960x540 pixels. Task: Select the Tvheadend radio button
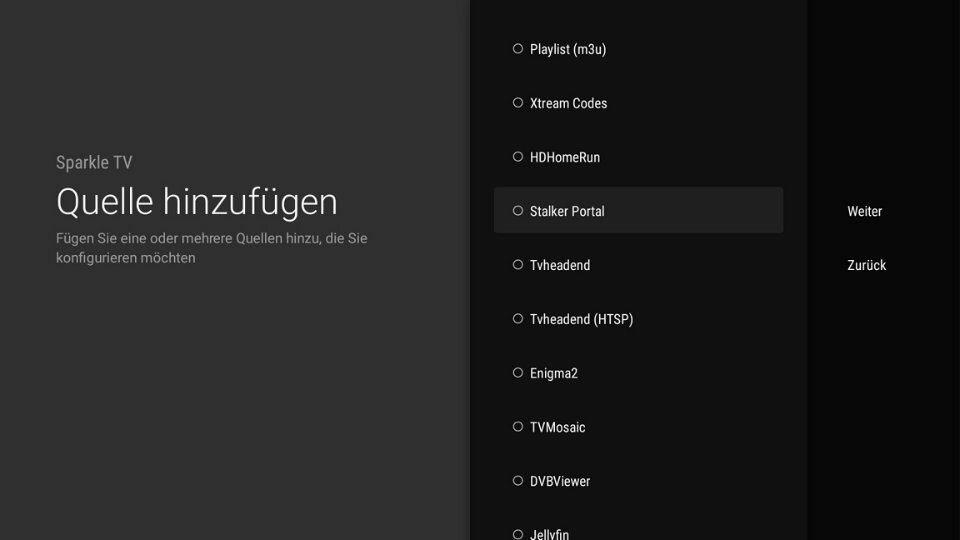coord(518,264)
